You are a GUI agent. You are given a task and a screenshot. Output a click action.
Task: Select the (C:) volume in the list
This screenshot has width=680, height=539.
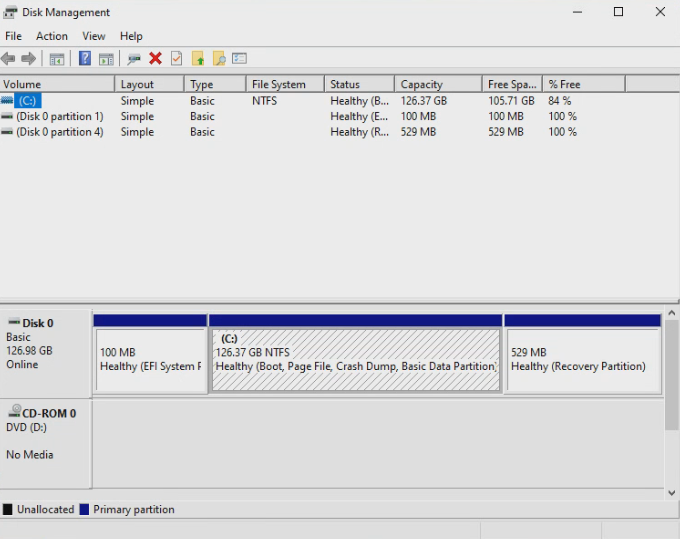[28, 101]
